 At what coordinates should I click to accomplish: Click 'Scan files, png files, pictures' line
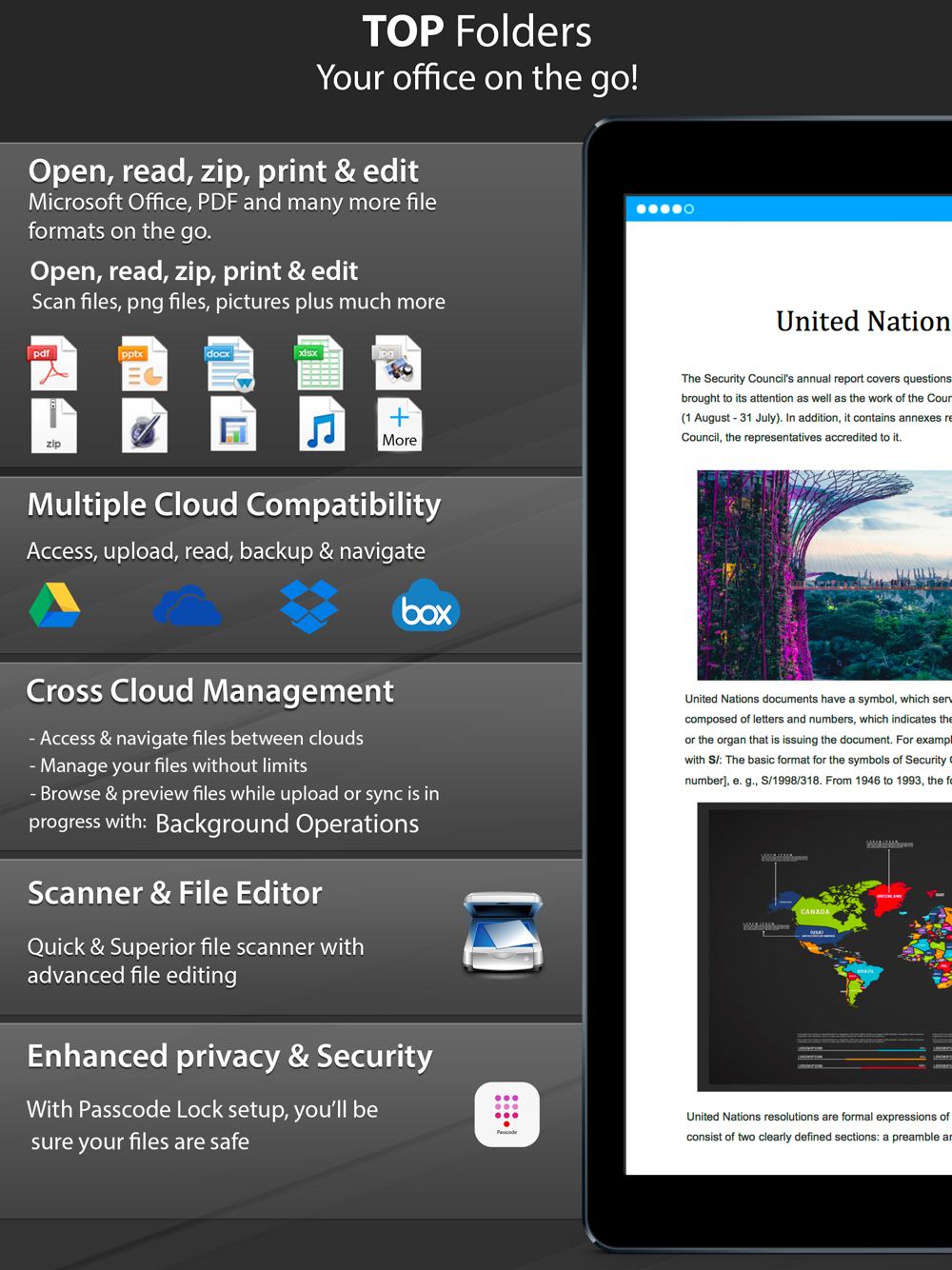pyautogui.click(x=238, y=302)
